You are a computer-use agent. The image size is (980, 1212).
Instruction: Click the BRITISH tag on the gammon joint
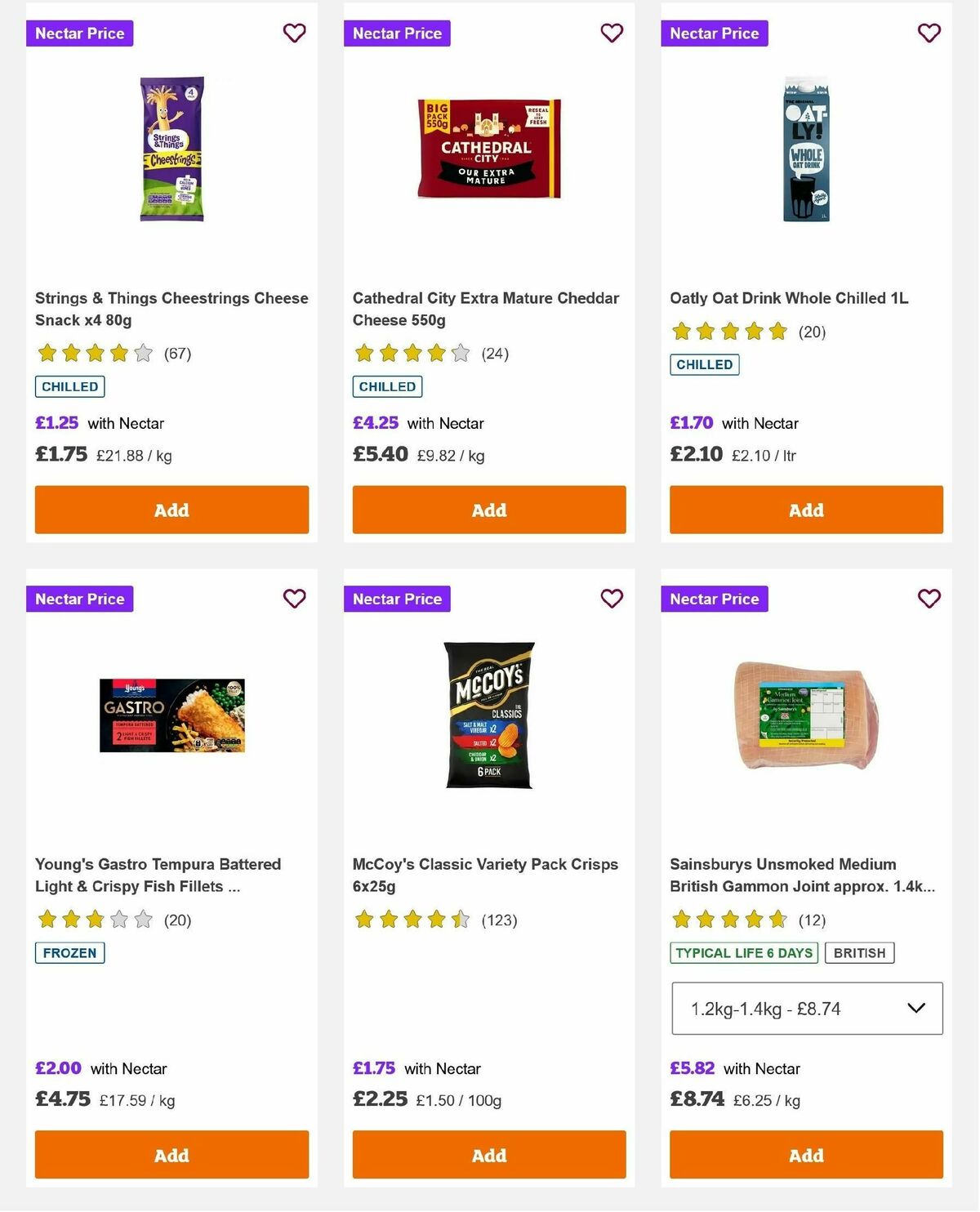click(x=859, y=952)
